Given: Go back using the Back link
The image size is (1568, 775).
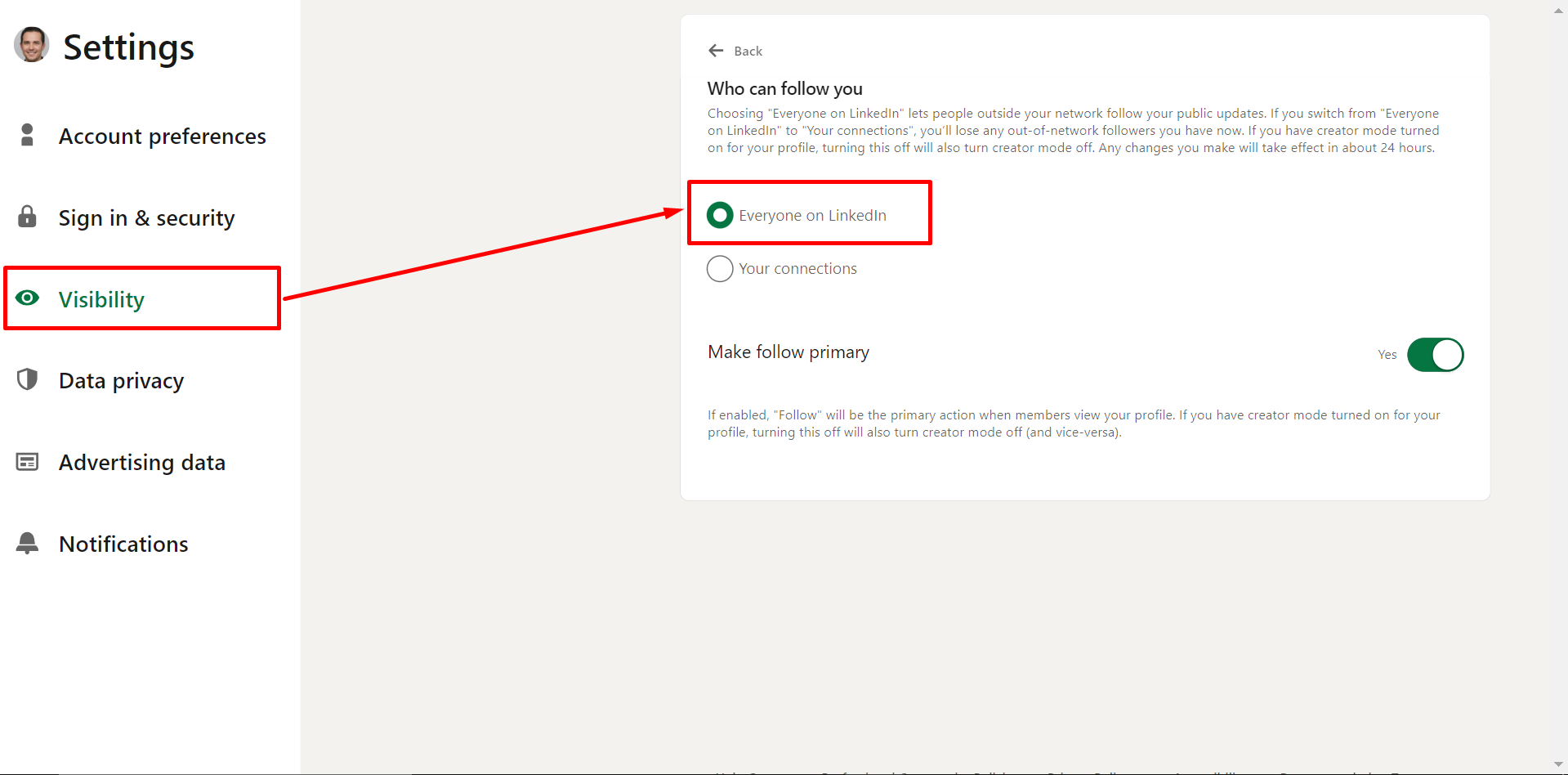Looking at the screenshot, I should click(x=748, y=51).
